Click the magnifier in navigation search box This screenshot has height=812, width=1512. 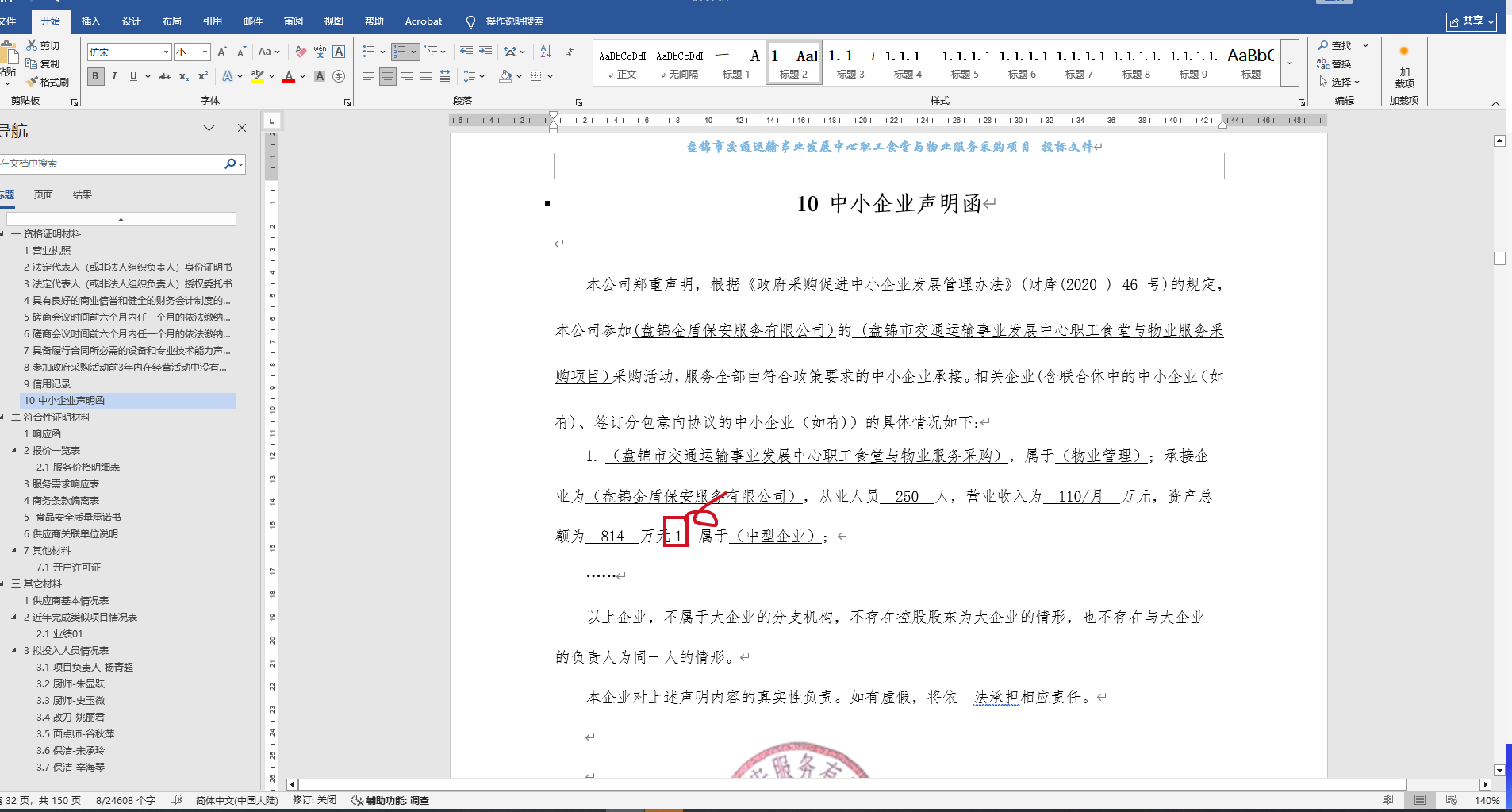tap(230, 164)
